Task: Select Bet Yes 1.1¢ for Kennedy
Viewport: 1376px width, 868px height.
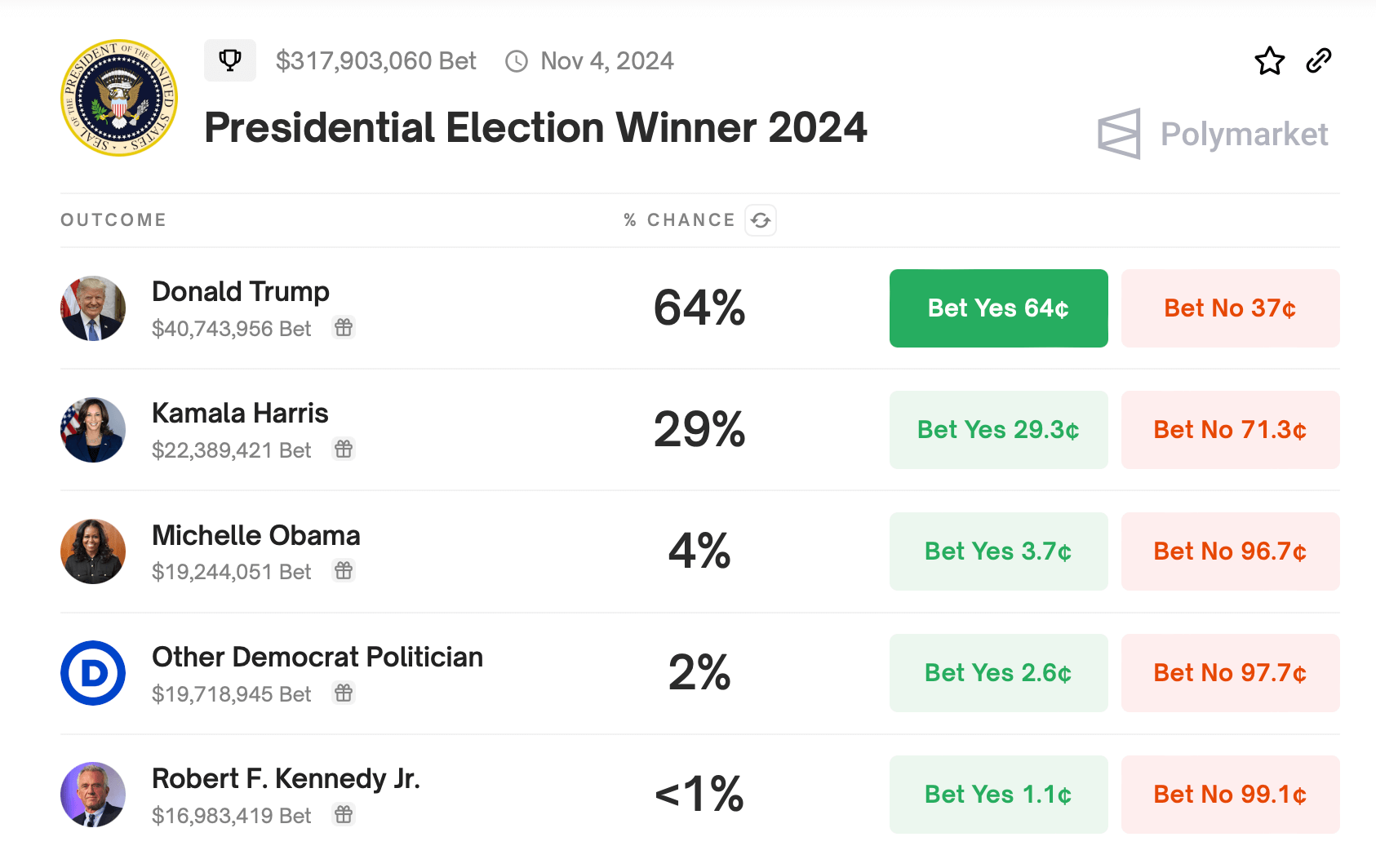Action: click(x=998, y=795)
